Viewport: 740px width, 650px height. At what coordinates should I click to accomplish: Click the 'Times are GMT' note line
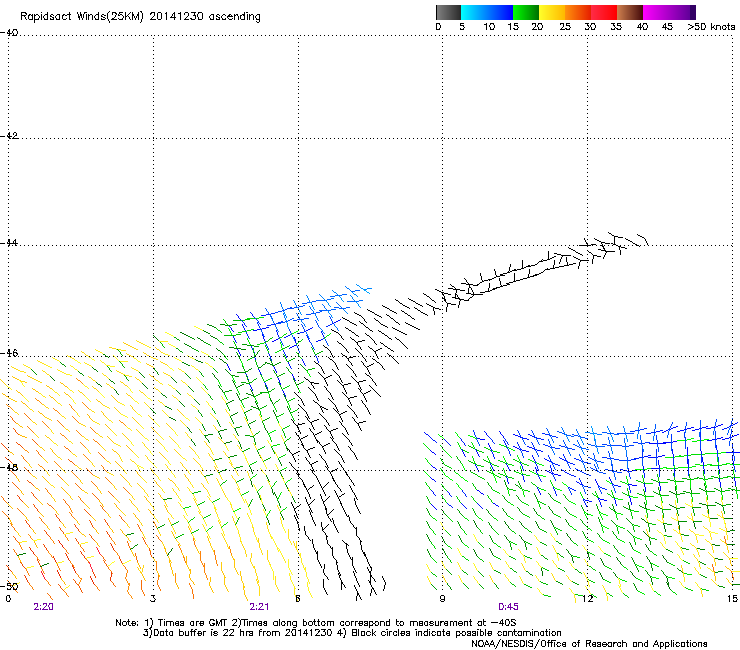tap(316, 623)
